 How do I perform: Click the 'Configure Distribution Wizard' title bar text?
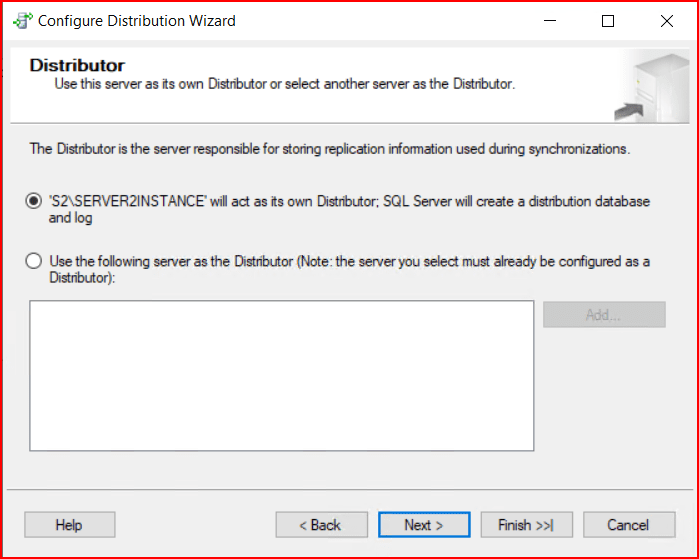(138, 21)
